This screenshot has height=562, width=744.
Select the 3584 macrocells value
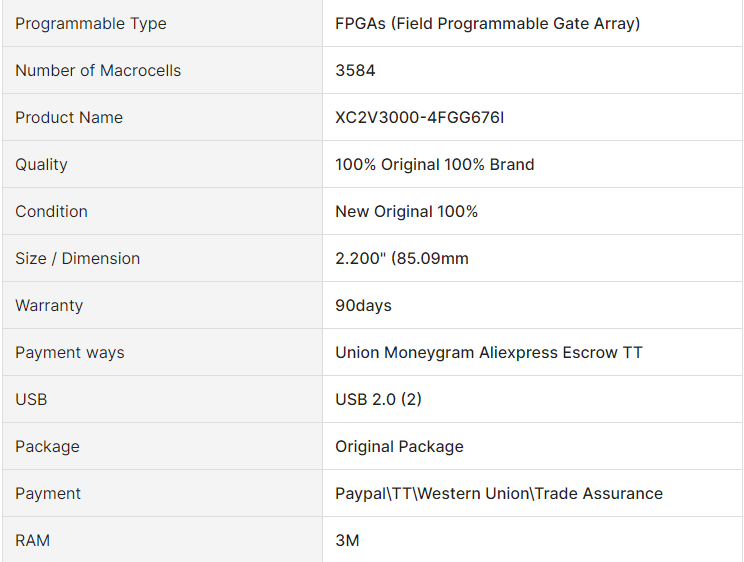(355, 70)
